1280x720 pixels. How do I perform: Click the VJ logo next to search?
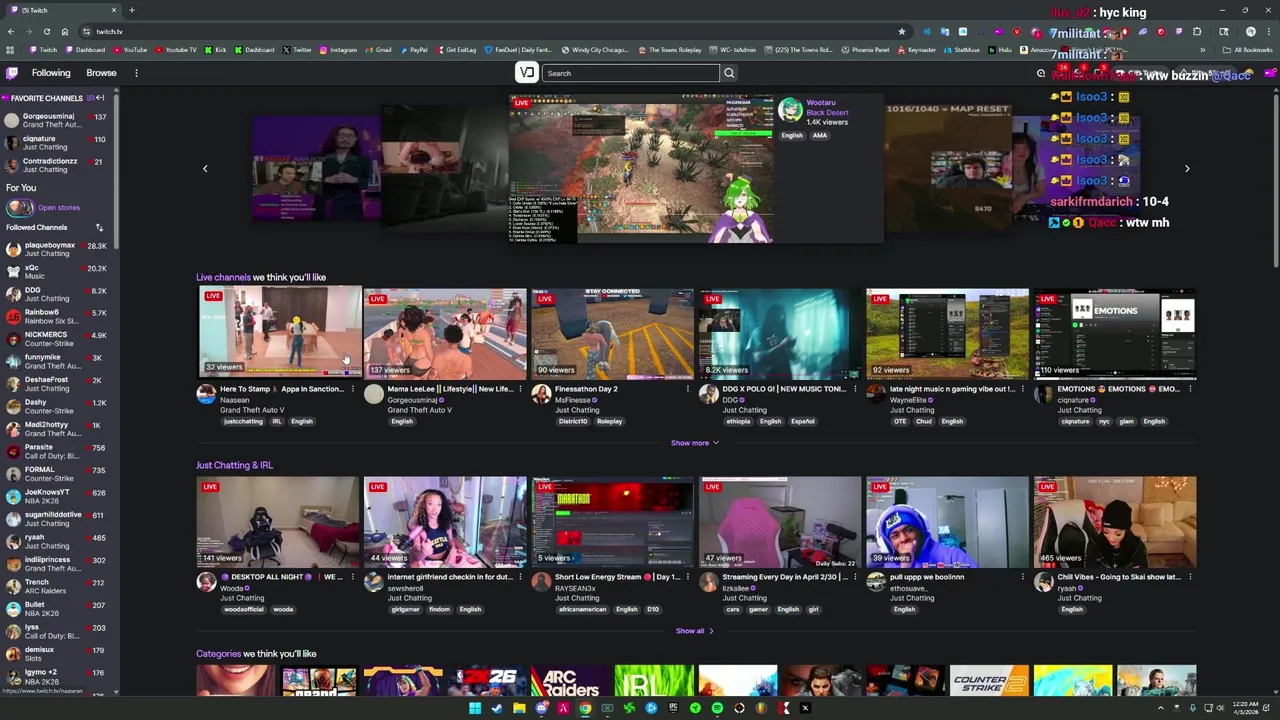click(x=527, y=72)
